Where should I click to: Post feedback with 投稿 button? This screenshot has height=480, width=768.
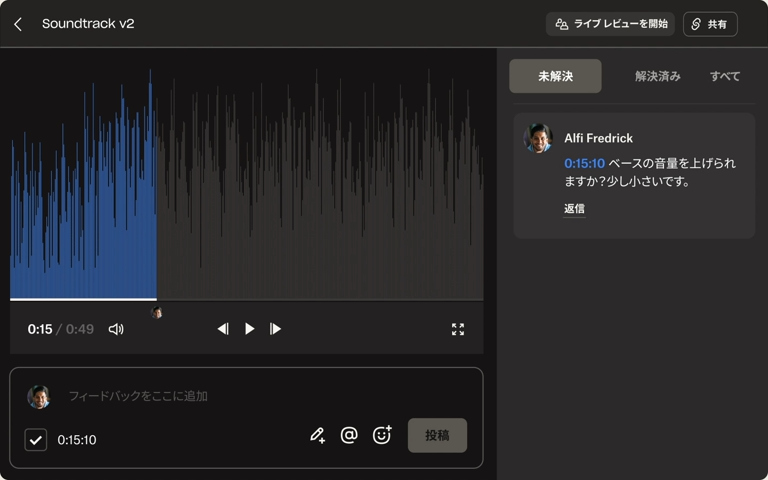pos(437,435)
